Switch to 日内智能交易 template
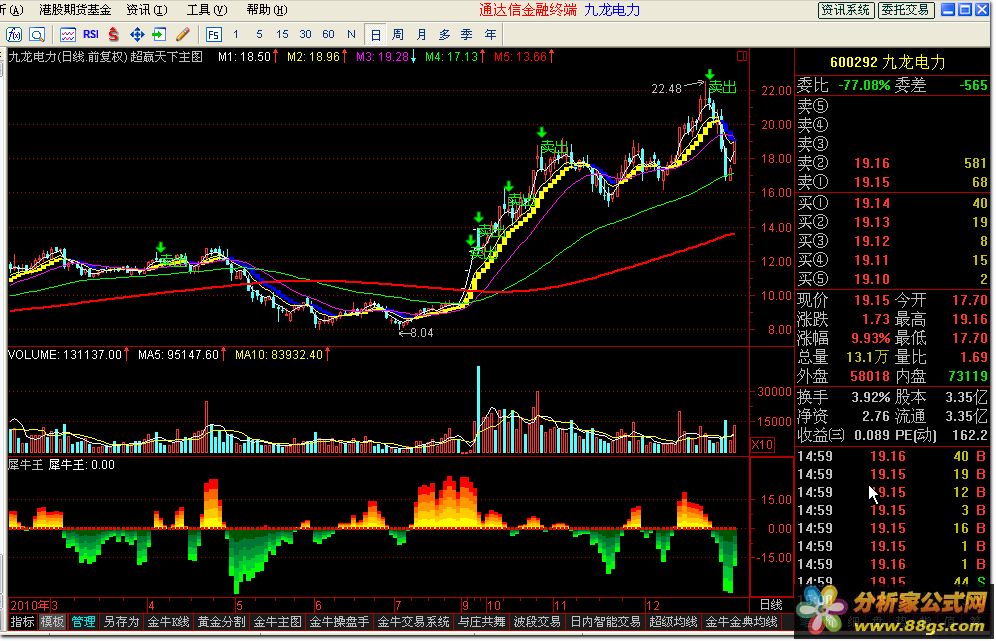Viewport: 996px width, 641px height. click(x=605, y=622)
